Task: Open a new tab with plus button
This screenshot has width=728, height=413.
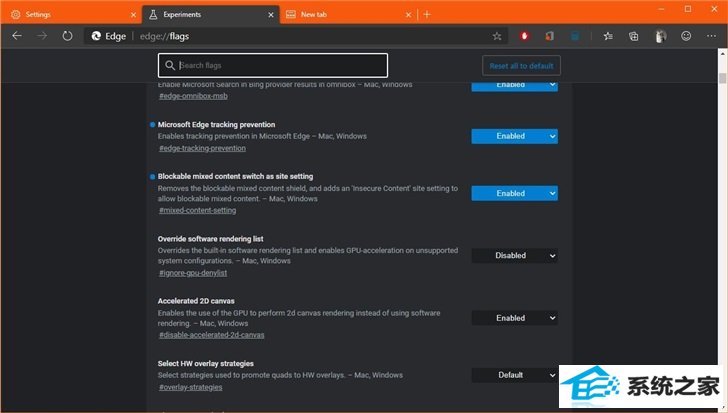Action: [x=427, y=14]
